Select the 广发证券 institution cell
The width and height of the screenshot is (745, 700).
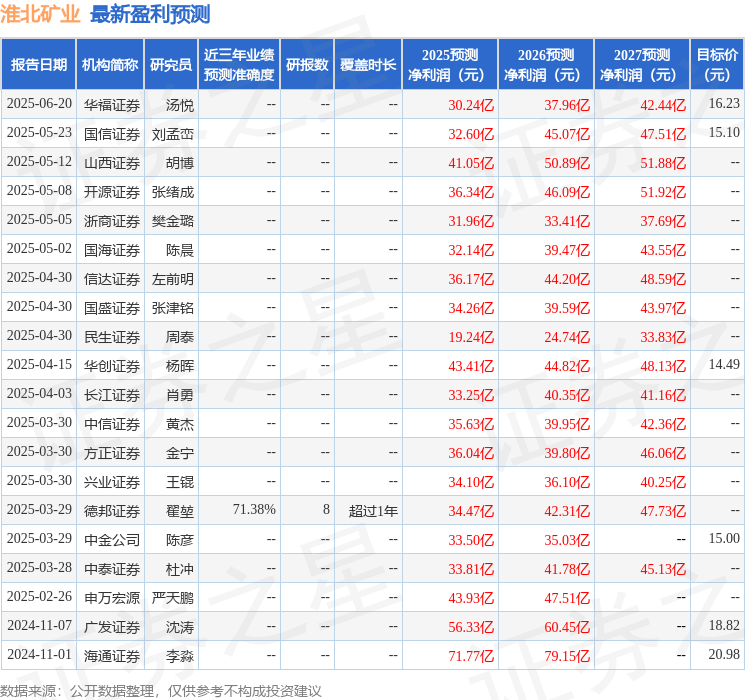[x=112, y=627]
